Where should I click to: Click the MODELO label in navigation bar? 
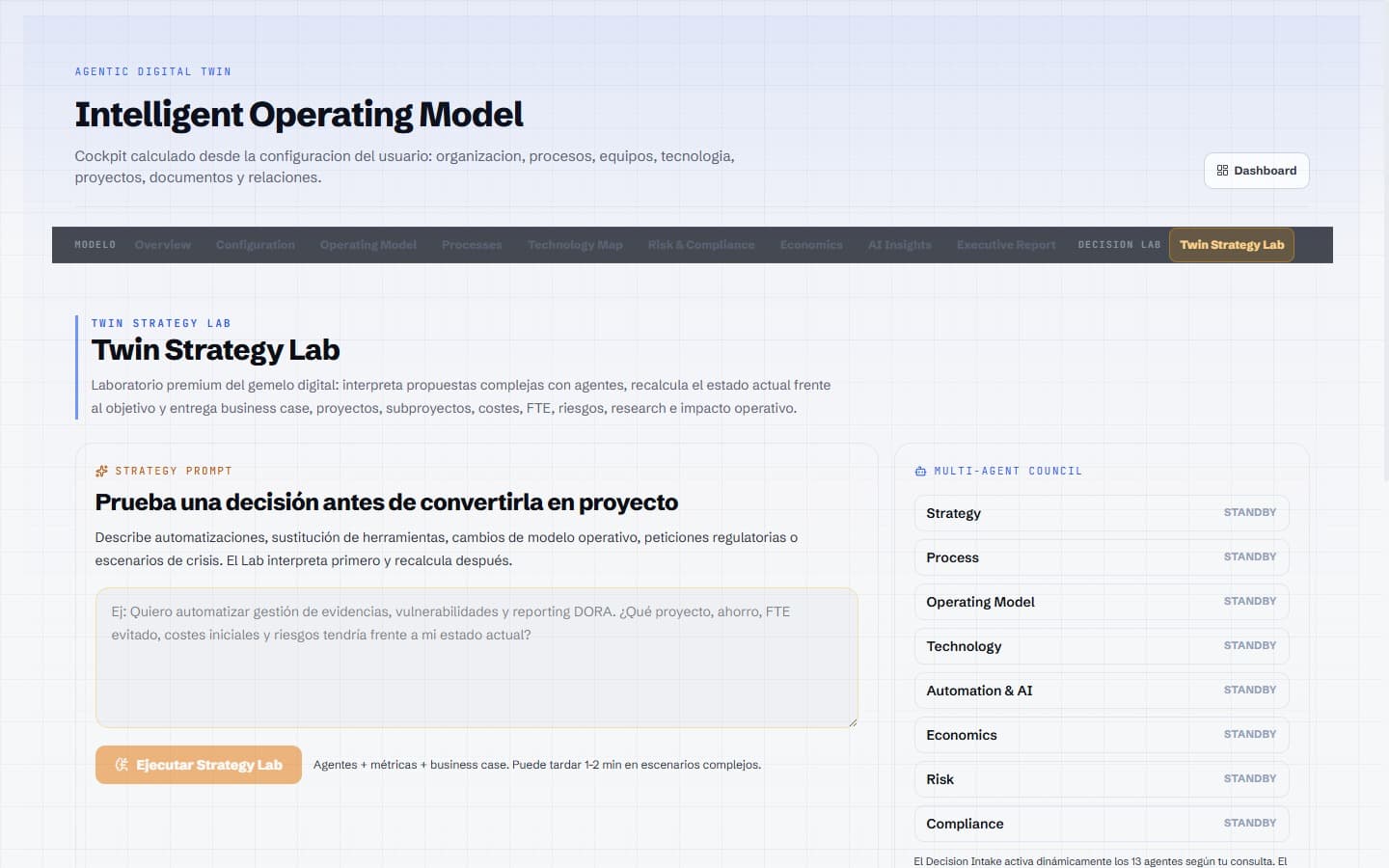click(95, 245)
